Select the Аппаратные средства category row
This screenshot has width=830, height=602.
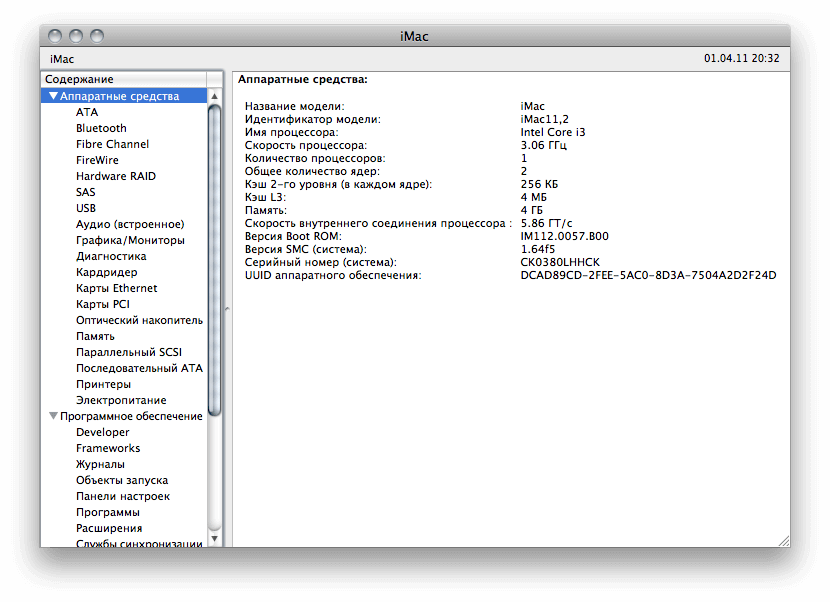[x=124, y=96]
